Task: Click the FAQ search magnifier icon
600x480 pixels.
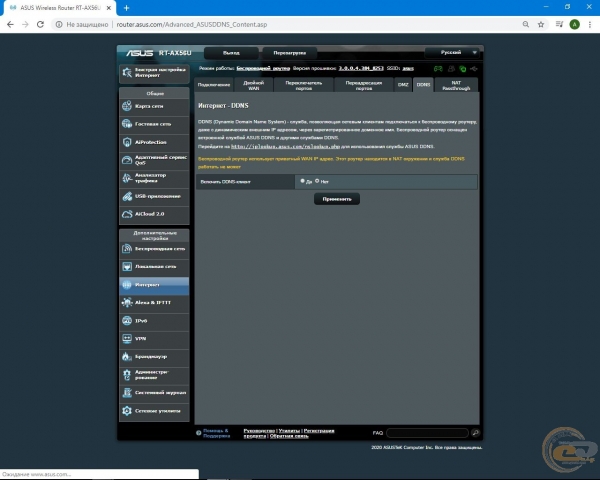Action: click(x=476, y=433)
